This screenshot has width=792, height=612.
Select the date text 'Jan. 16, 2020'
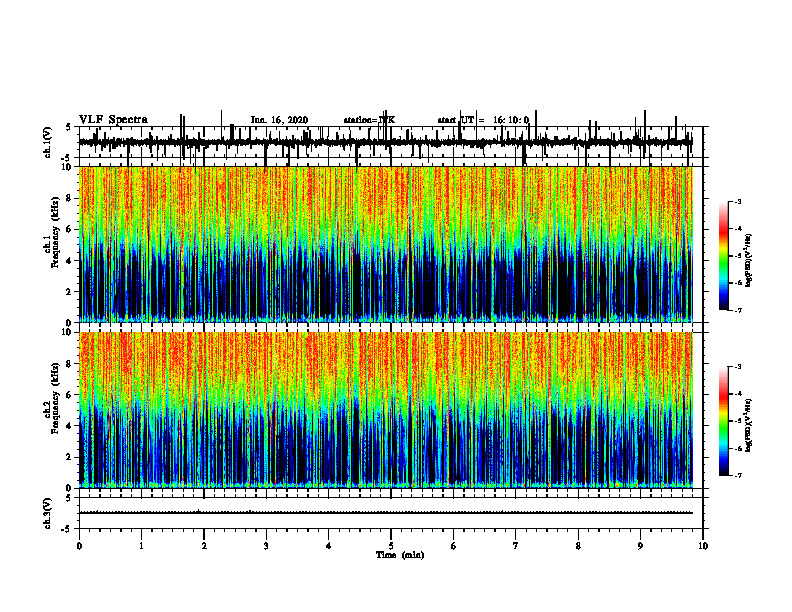279,120
